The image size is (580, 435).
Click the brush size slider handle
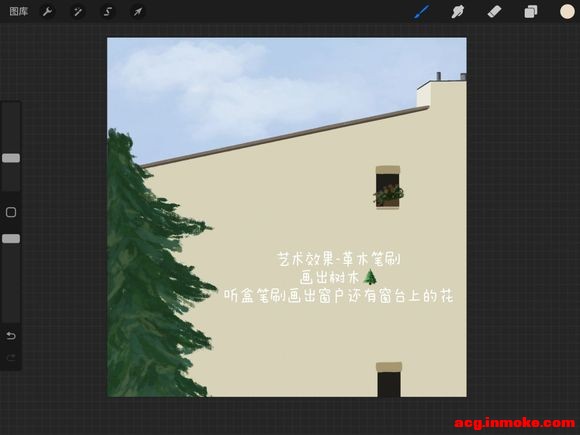pyautogui.click(x=11, y=158)
